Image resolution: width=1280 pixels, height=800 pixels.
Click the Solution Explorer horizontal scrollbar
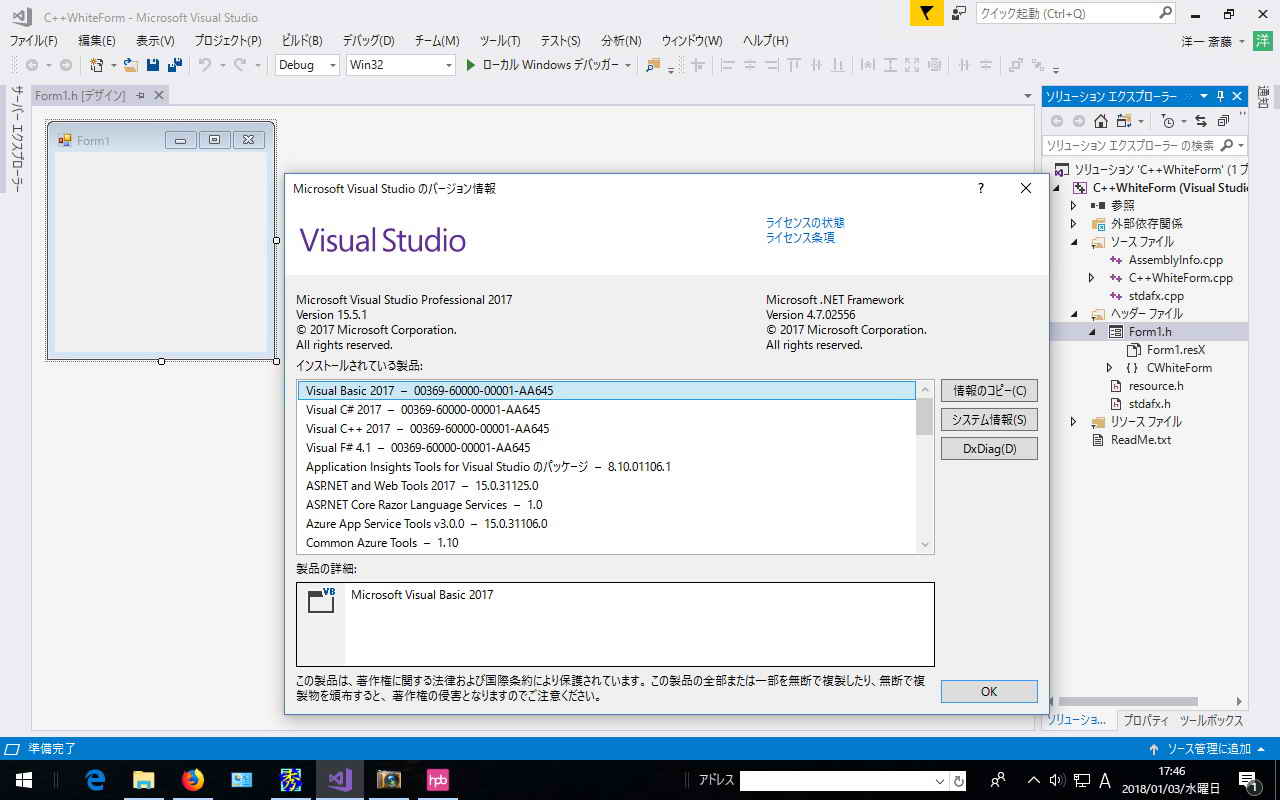[1130, 702]
